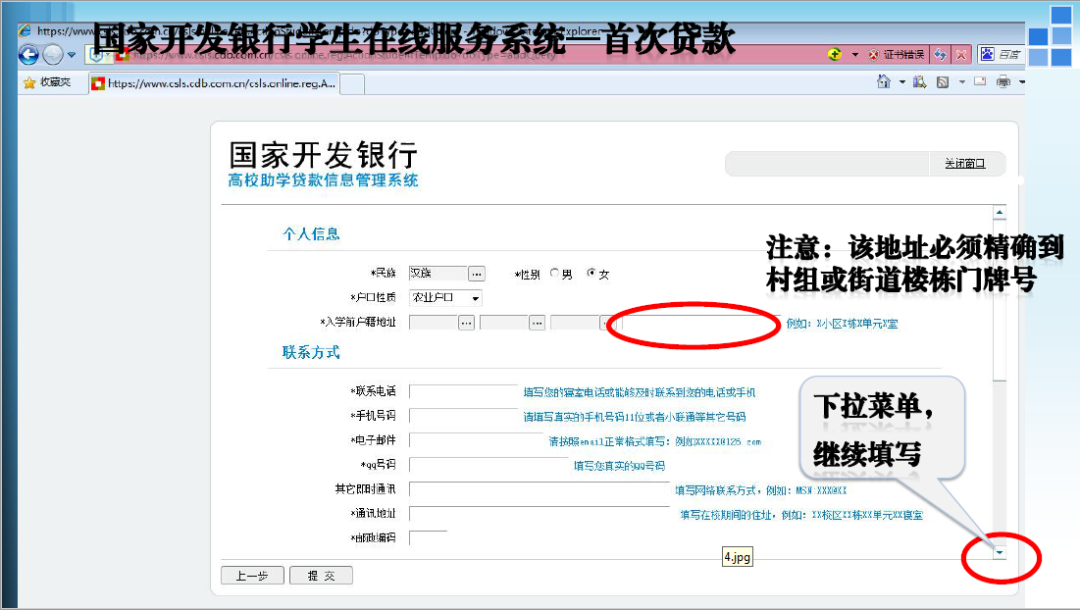
Task: Click the Baidu search box icon
Action: (x=987, y=54)
